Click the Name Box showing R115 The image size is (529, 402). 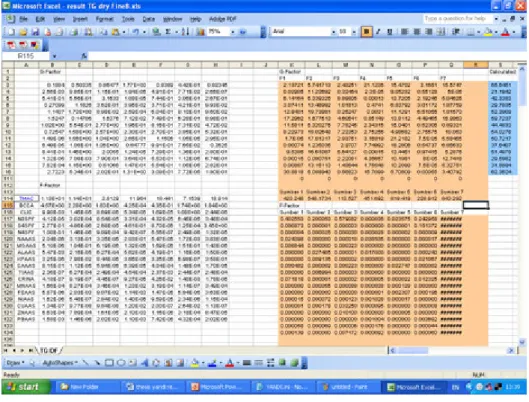[26, 56]
